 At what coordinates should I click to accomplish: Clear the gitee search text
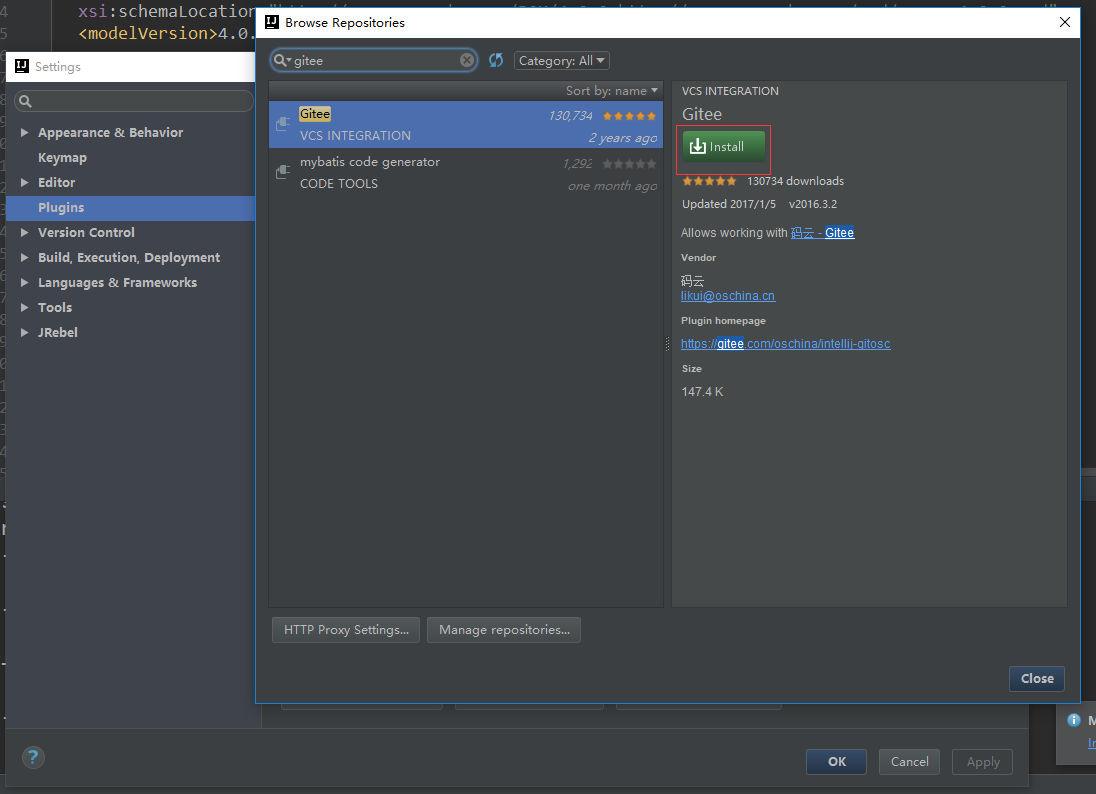pos(467,60)
